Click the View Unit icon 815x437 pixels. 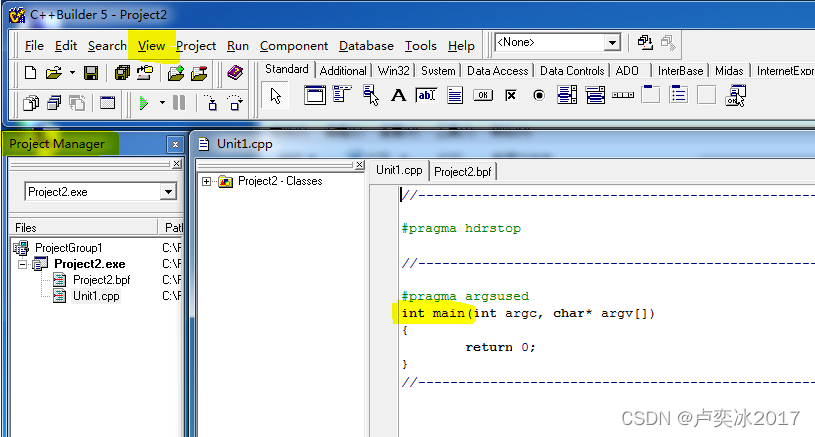click(x=31, y=103)
